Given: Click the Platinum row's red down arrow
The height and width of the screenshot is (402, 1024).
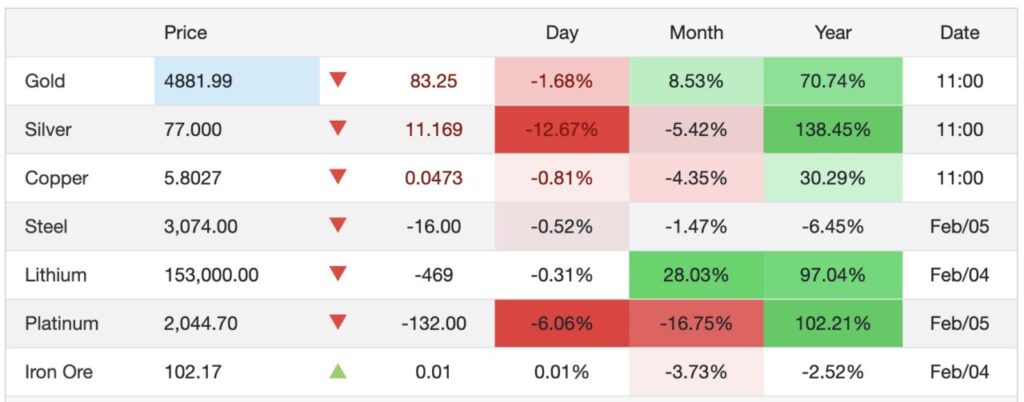Looking at the screenshot, I should click(x=338, y=323).
